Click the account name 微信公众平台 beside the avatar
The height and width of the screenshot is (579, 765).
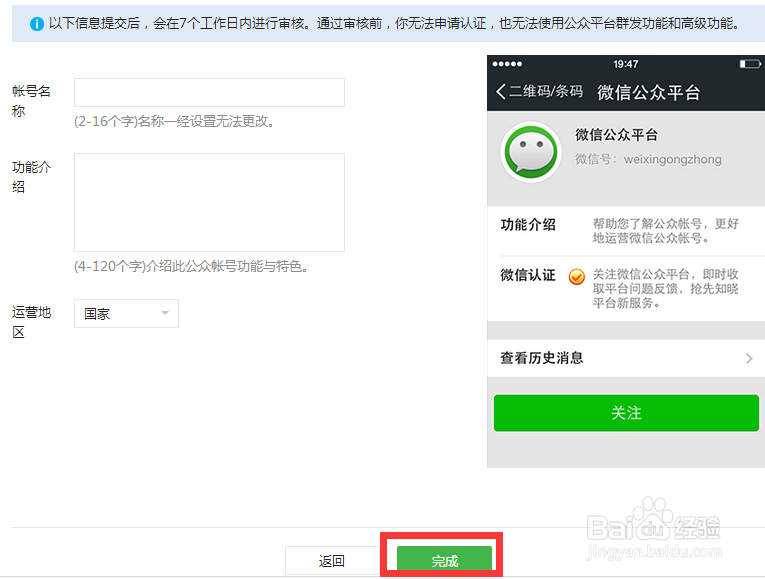(x=617, y=135)
